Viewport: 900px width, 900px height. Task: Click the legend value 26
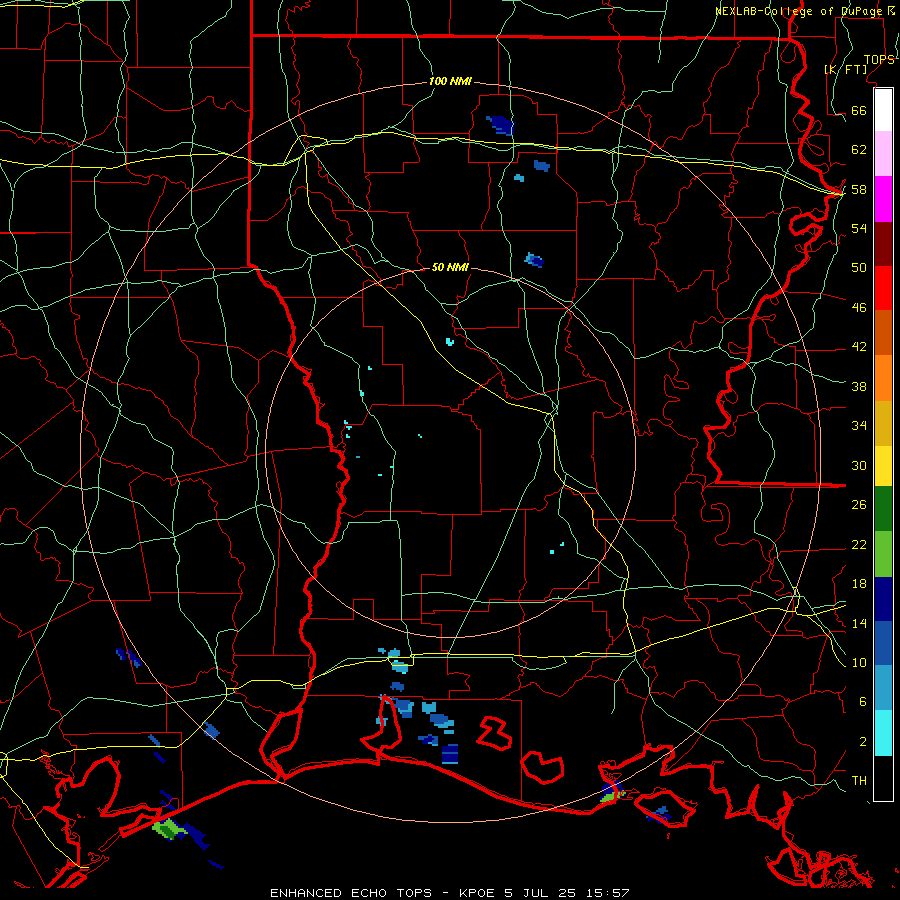click(x=859, y=505)
